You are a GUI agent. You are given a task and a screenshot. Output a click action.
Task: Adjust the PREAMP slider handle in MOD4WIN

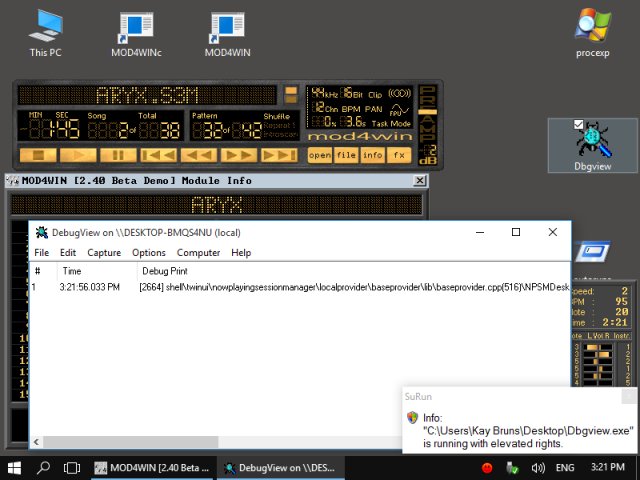click(x=428, y=111)
